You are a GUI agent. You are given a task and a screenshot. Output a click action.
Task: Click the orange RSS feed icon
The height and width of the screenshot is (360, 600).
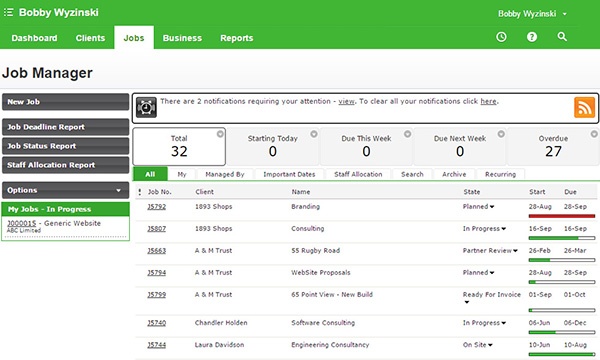584,108
